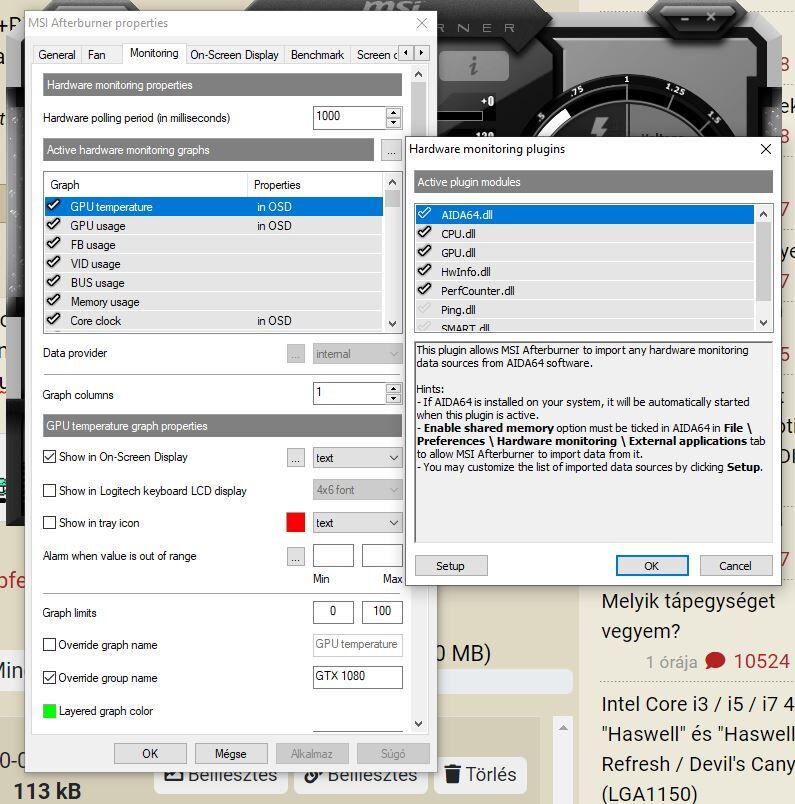Screen dimensions: 795x804
Task: Toggle the BUS usage graph checkmark
Action: pos(53,282)
